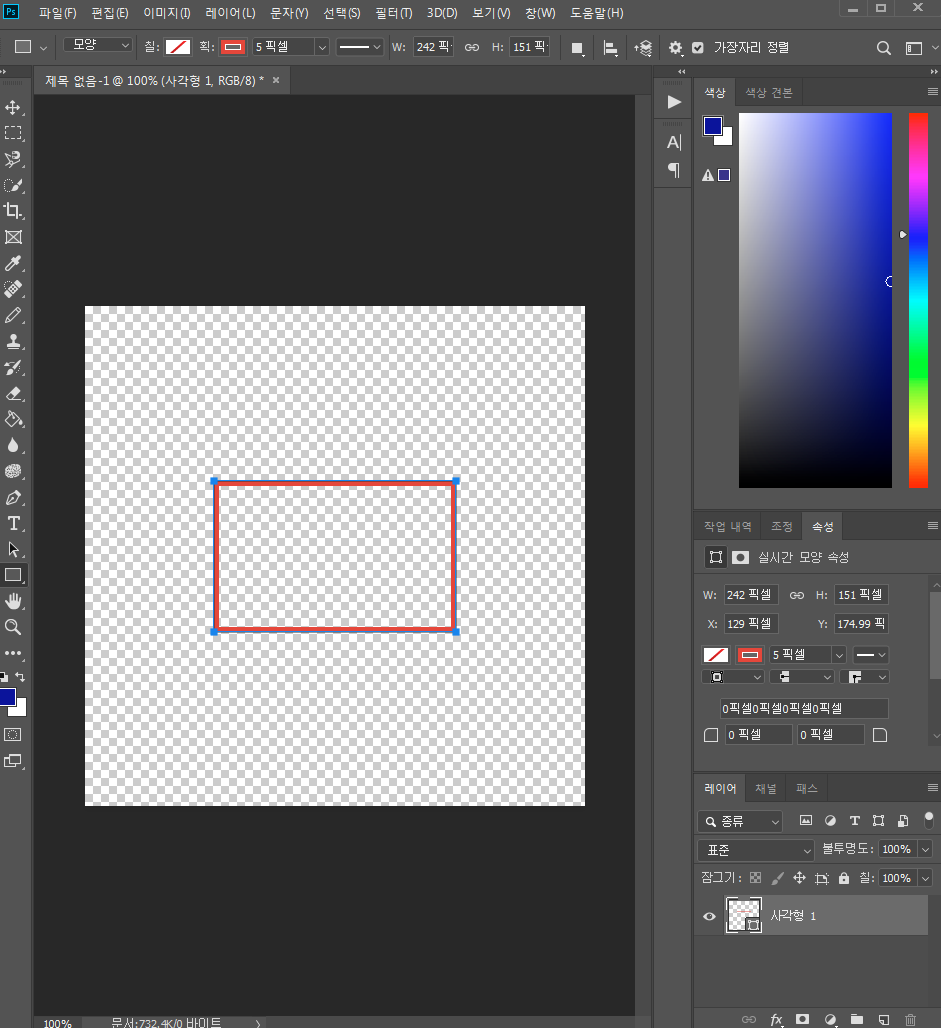941x1028 pixels.
Task: Toggle the W/H link in Properties panel
Action: click(797, 595)
